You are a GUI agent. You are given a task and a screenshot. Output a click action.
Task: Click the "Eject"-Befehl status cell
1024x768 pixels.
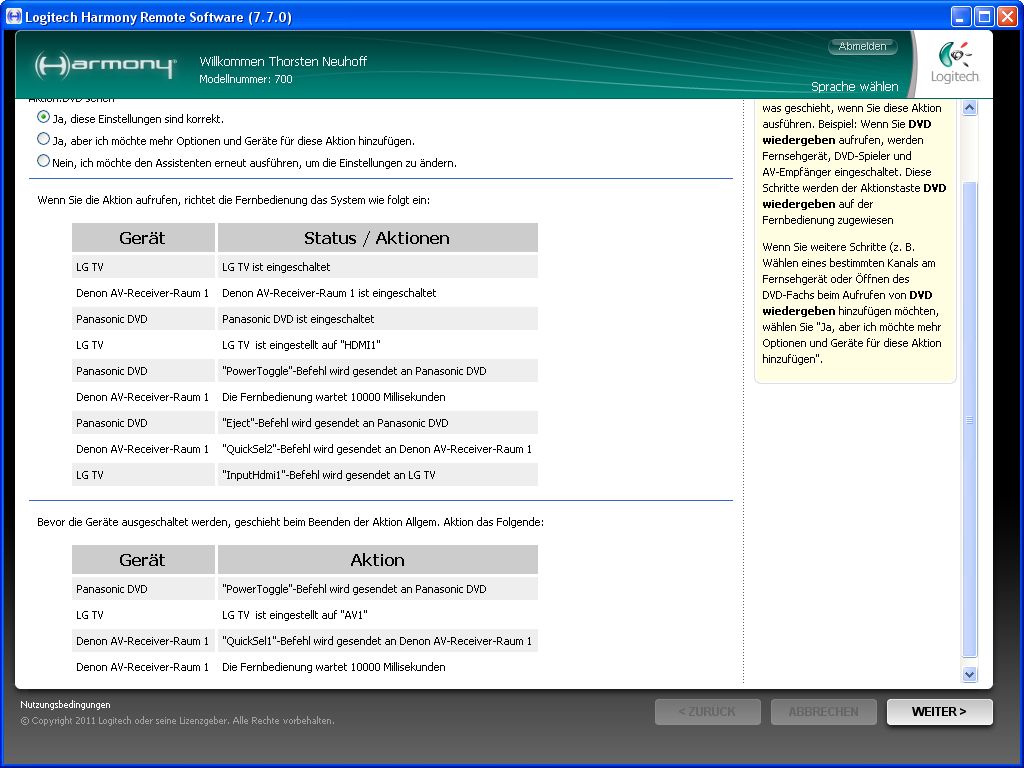click(x=377, y=423)
